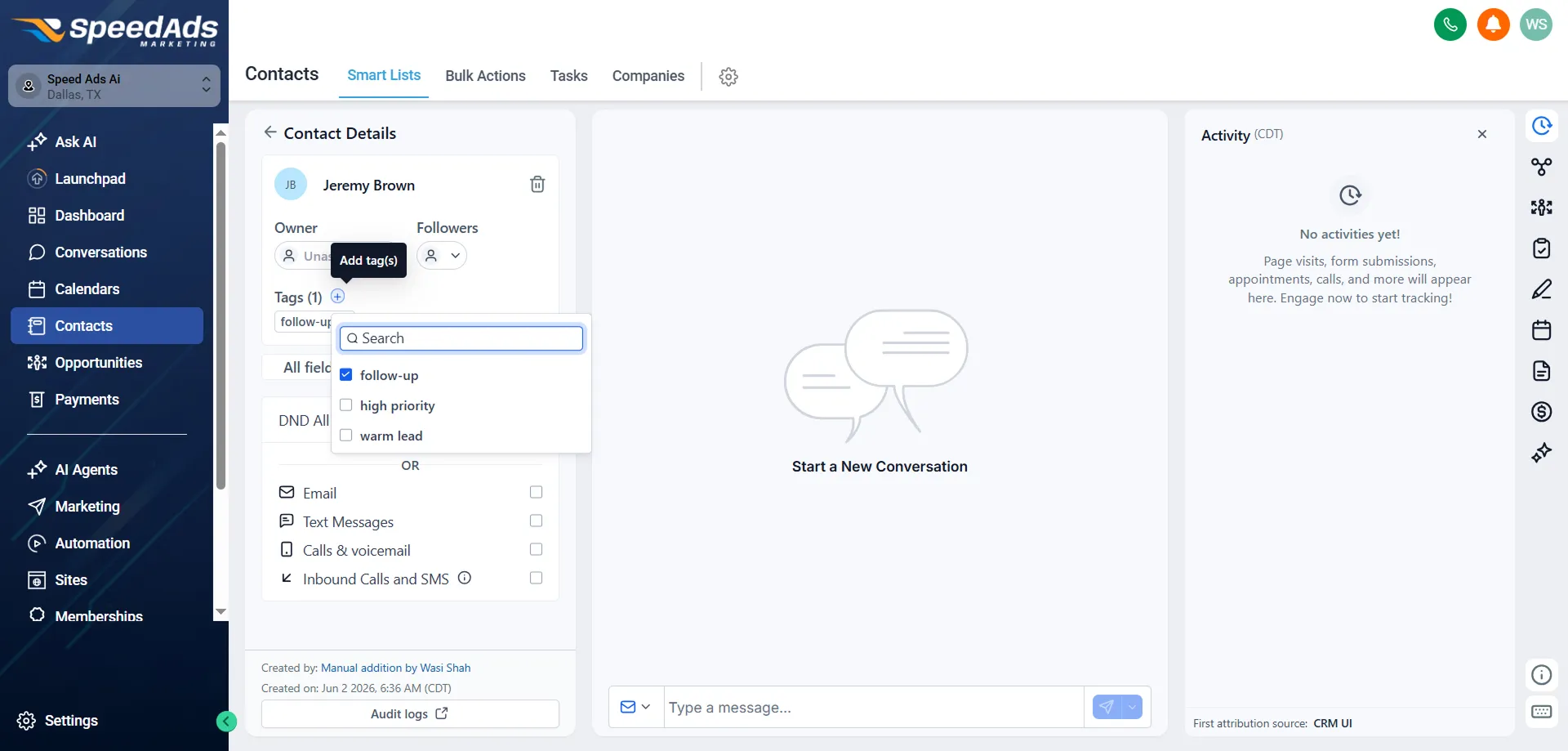Open the activity clock icon in right rail
This screenshot has height=751, width=1568.
pos(1541,126)
